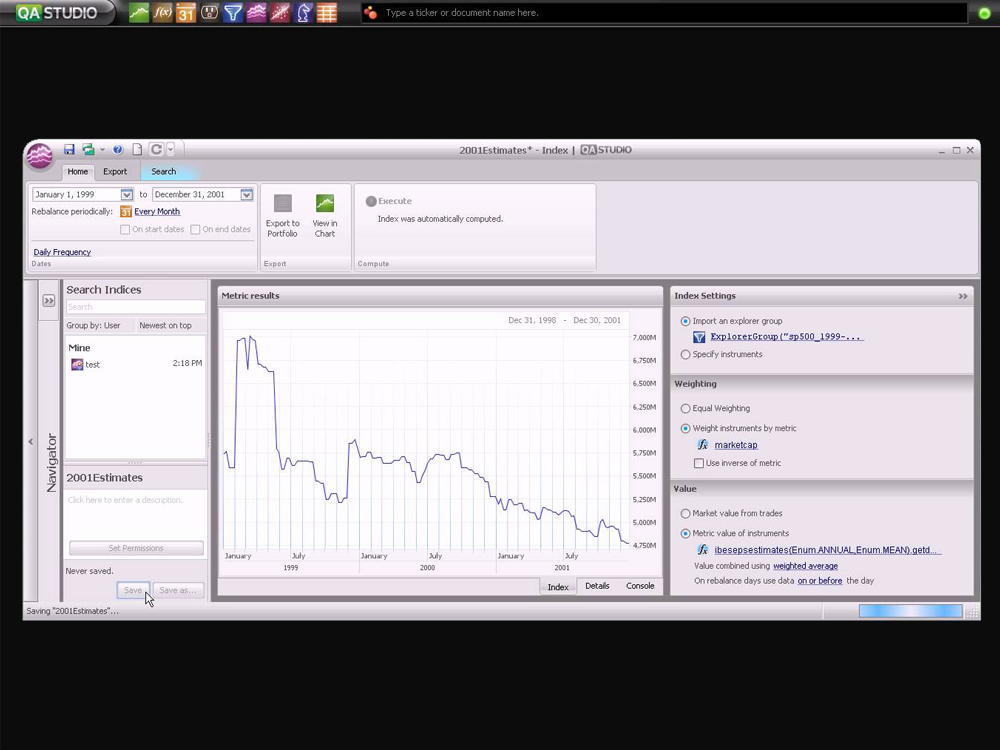The width and height of the screenshot is (1000, 750).
Task: Select Equal Weighting radio button
Action: click(685, 409)
